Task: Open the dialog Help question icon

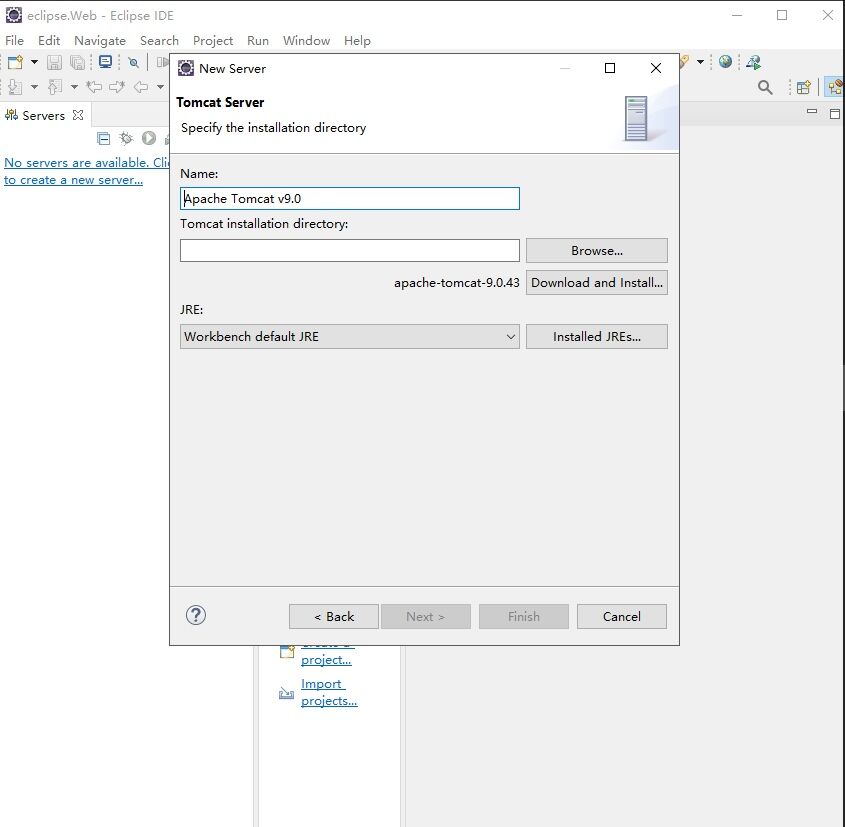Action: click(196, 615)
